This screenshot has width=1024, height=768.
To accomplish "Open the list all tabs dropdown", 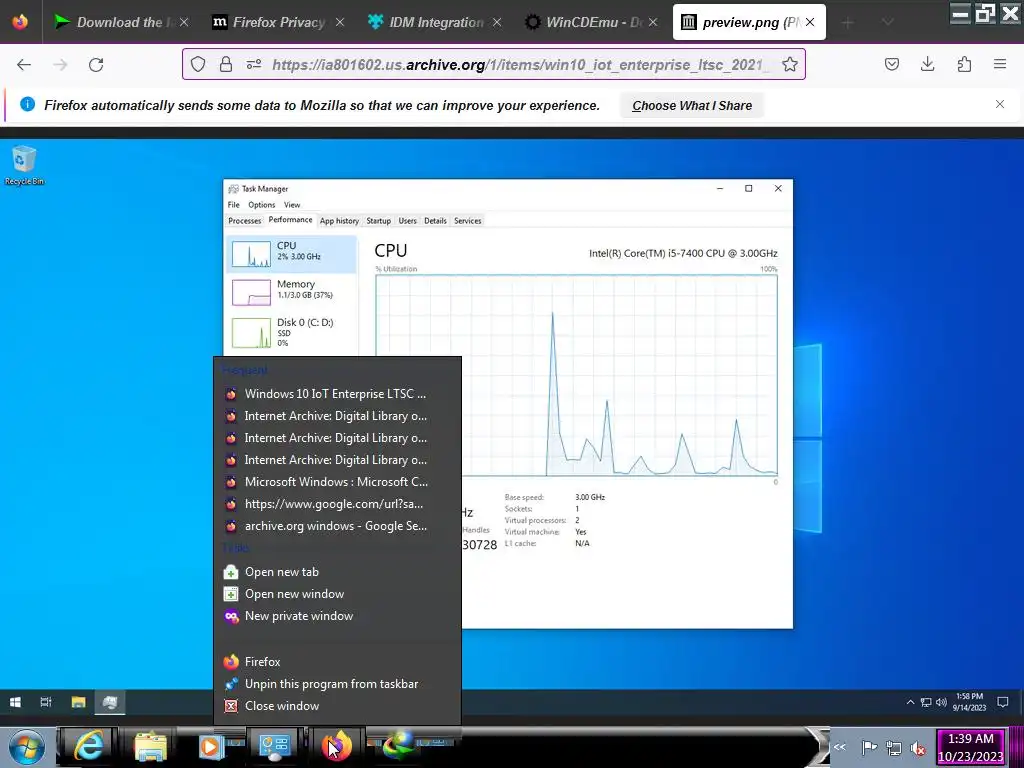I will click(x=888, y=22).
